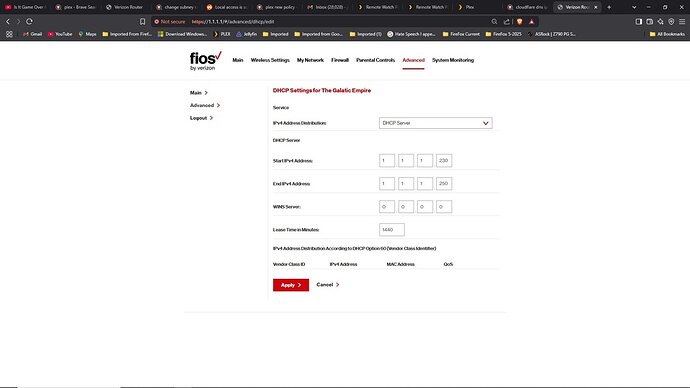Viewport: 690px width, 388px height.
Task: Switch to the Is It Game Over tab
Action: pyautogui.click(x=26, y=7)
